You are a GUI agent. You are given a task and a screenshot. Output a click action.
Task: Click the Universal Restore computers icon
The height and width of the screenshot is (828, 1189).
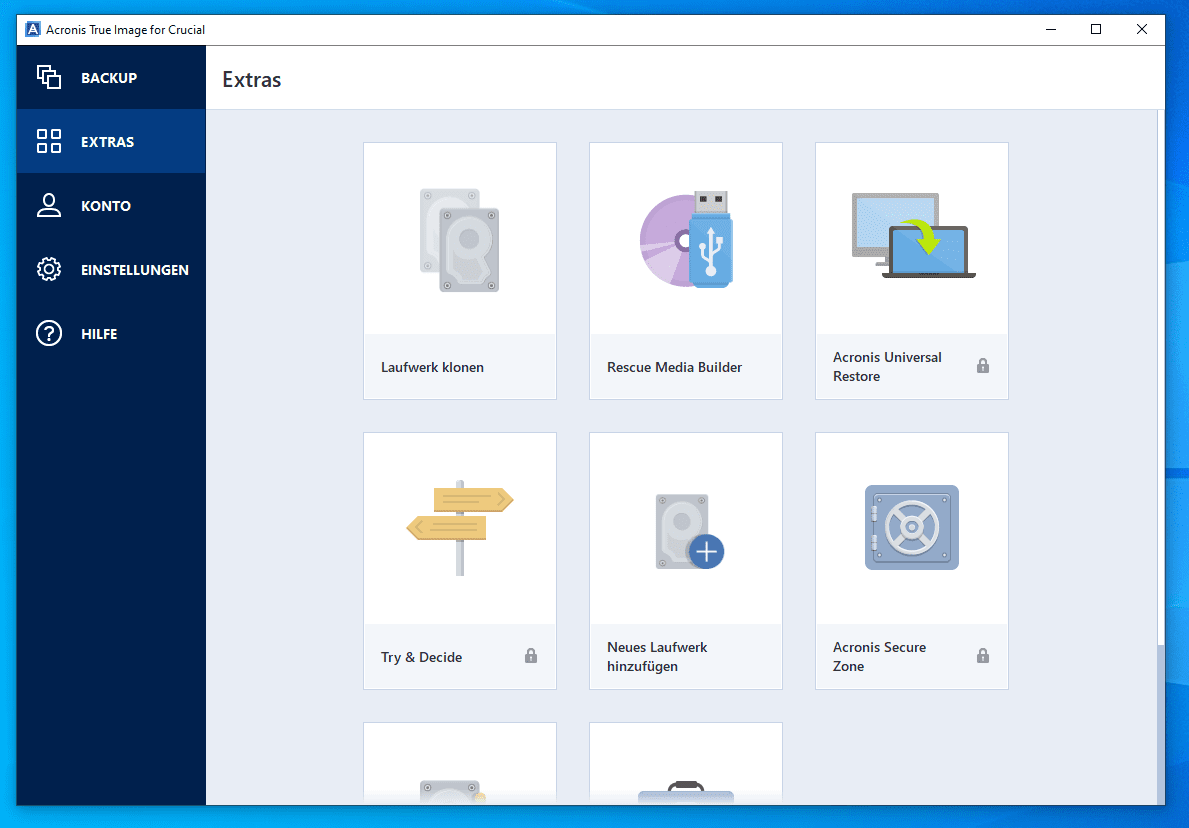point(913,236)
